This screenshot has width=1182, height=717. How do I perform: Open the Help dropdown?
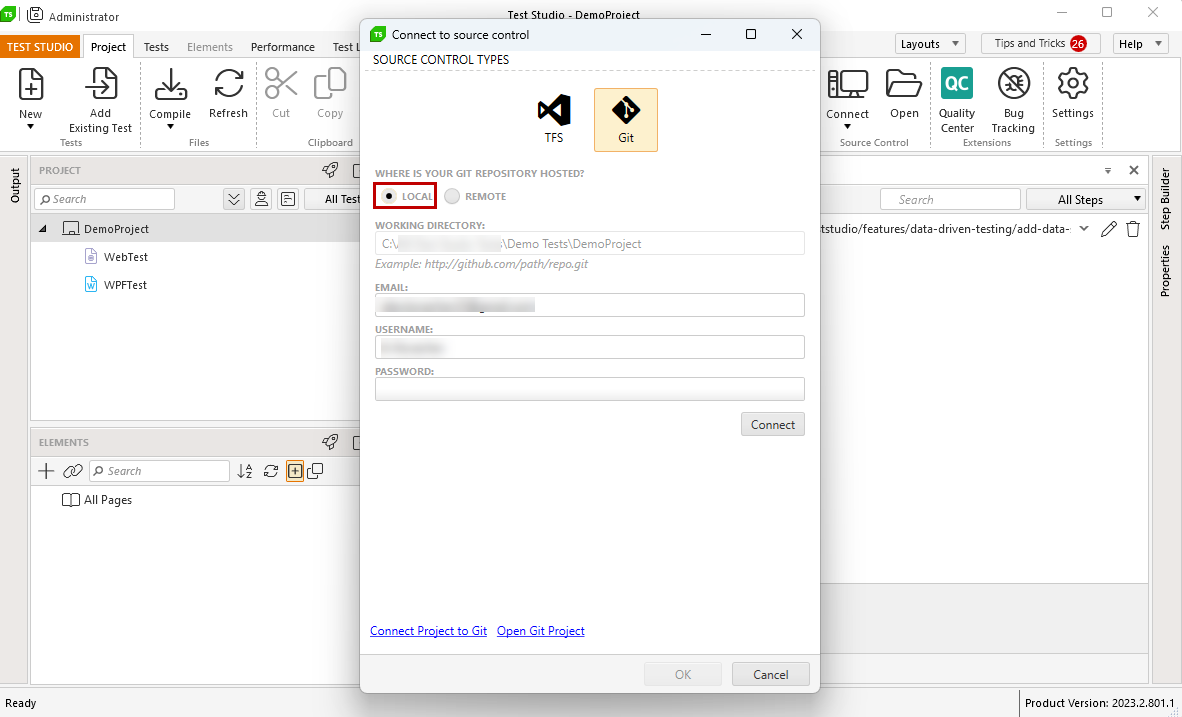(1141, 44)
